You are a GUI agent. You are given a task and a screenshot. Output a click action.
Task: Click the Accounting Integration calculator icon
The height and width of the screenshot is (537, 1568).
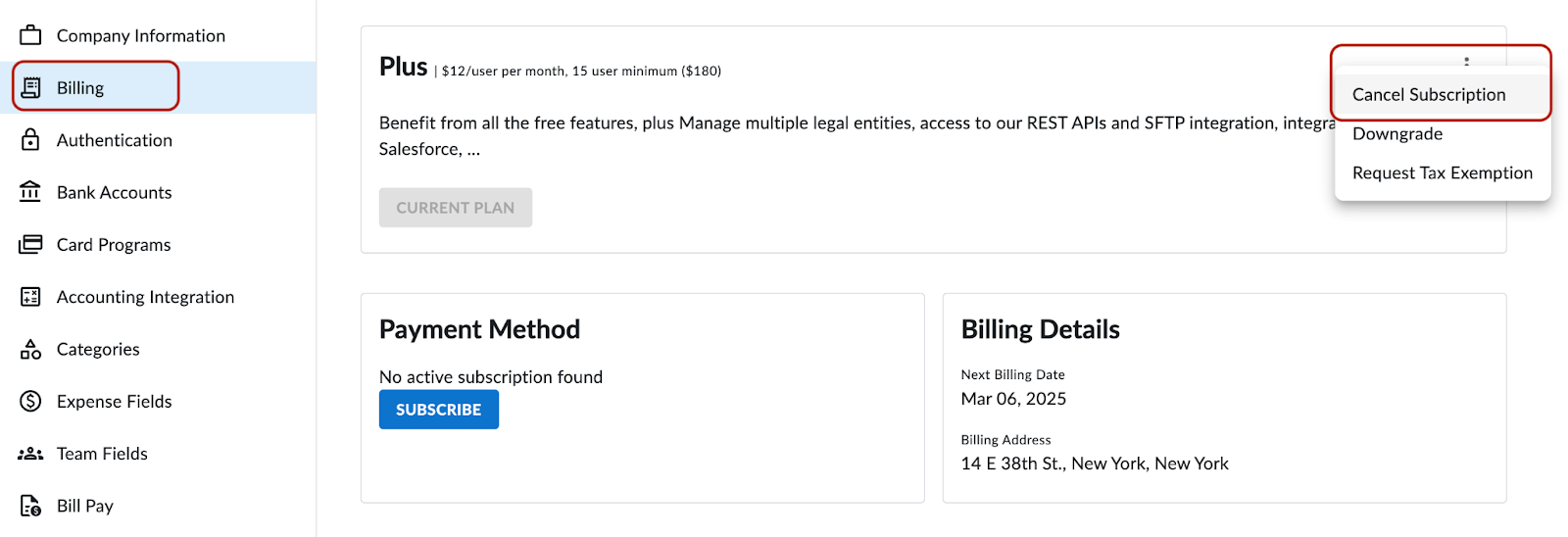pyautogui.click(x=30, y=296)
